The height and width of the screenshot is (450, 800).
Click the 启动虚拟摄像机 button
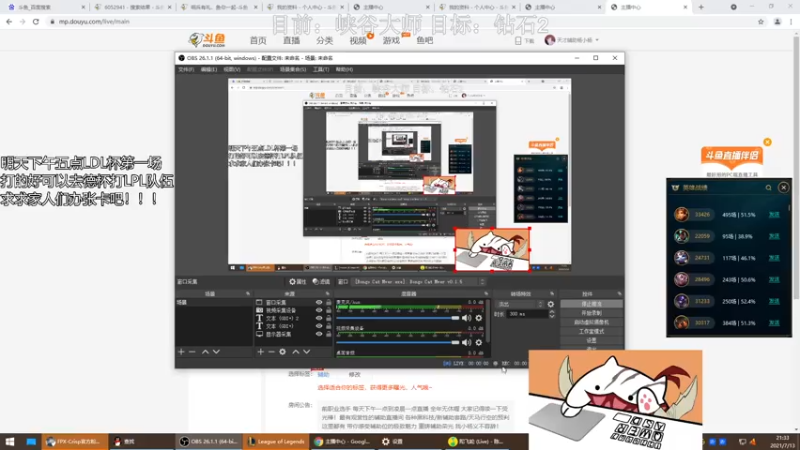(x=591, y=322)
